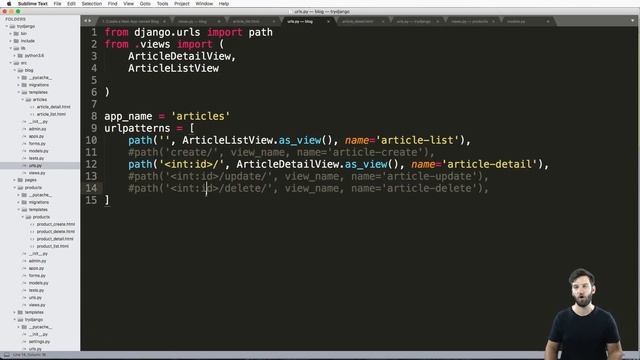Click file icon beside settings.py
Screen dimensions: 640x360
pyautogui.click(x=24, y=342)
